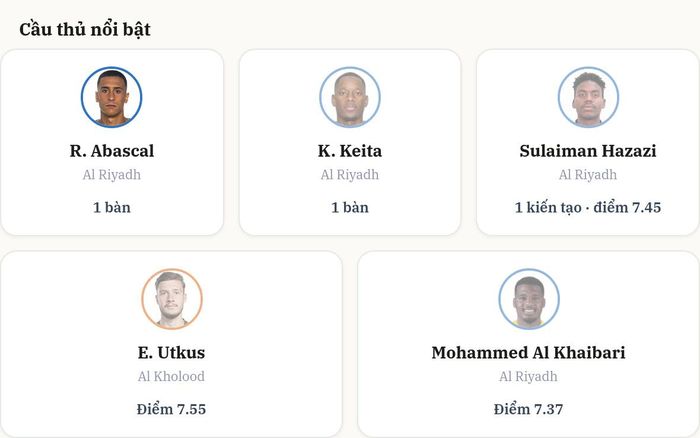700x438 pixels.
Task: Click Al Riyadh under R. Abascal
Action: pos(112,175)
